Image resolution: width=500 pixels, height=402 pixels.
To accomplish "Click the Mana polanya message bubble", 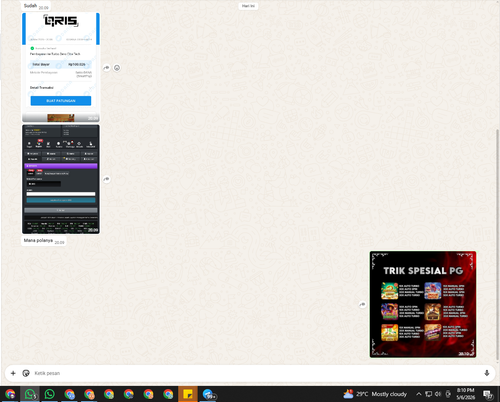I will tap(44, 241).
